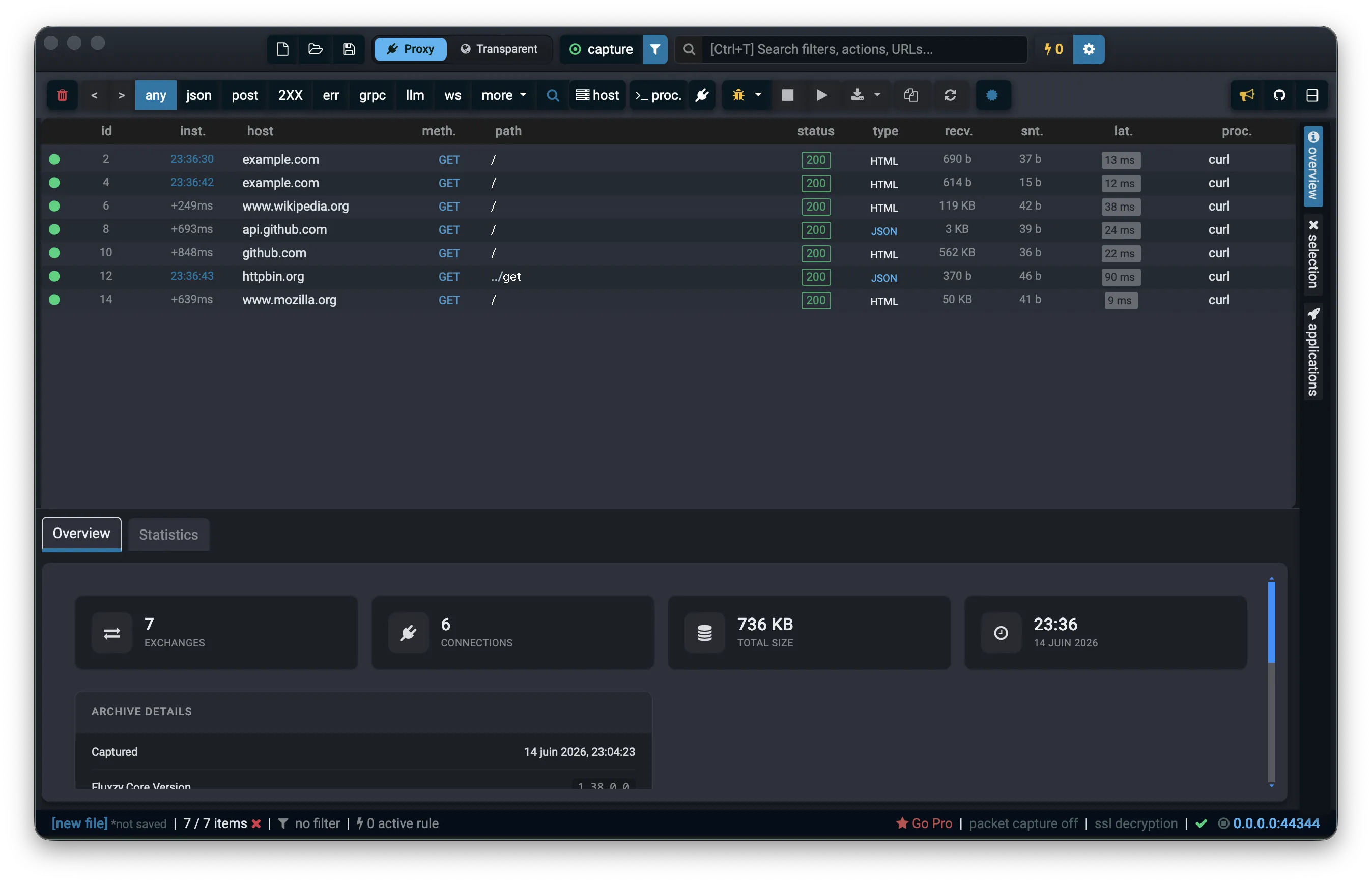Delete all exchanges with the red trash icon
Screen dimensions: 1372x883
[x=63, y=95]
